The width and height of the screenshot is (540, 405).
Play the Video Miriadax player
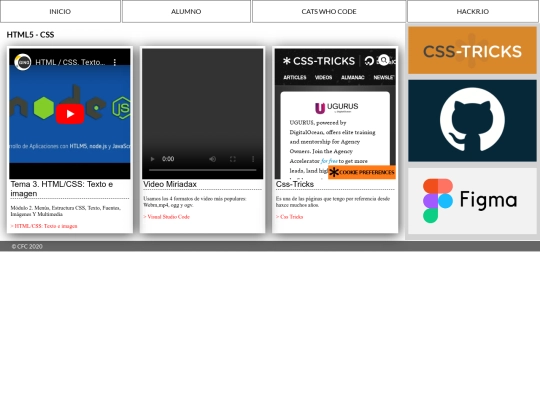[x=152, y=159]
